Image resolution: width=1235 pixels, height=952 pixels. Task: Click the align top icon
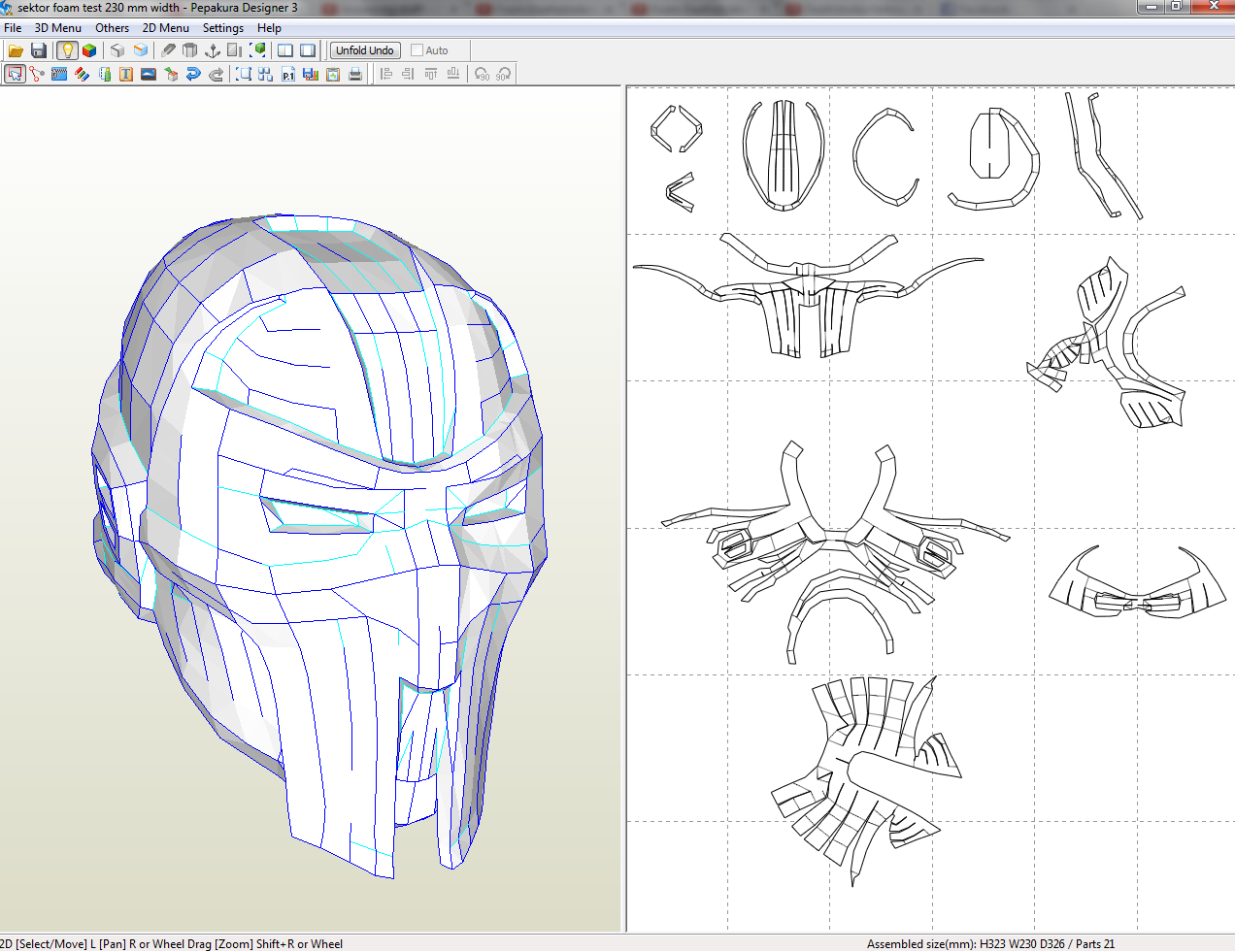(x=430, y=74)
